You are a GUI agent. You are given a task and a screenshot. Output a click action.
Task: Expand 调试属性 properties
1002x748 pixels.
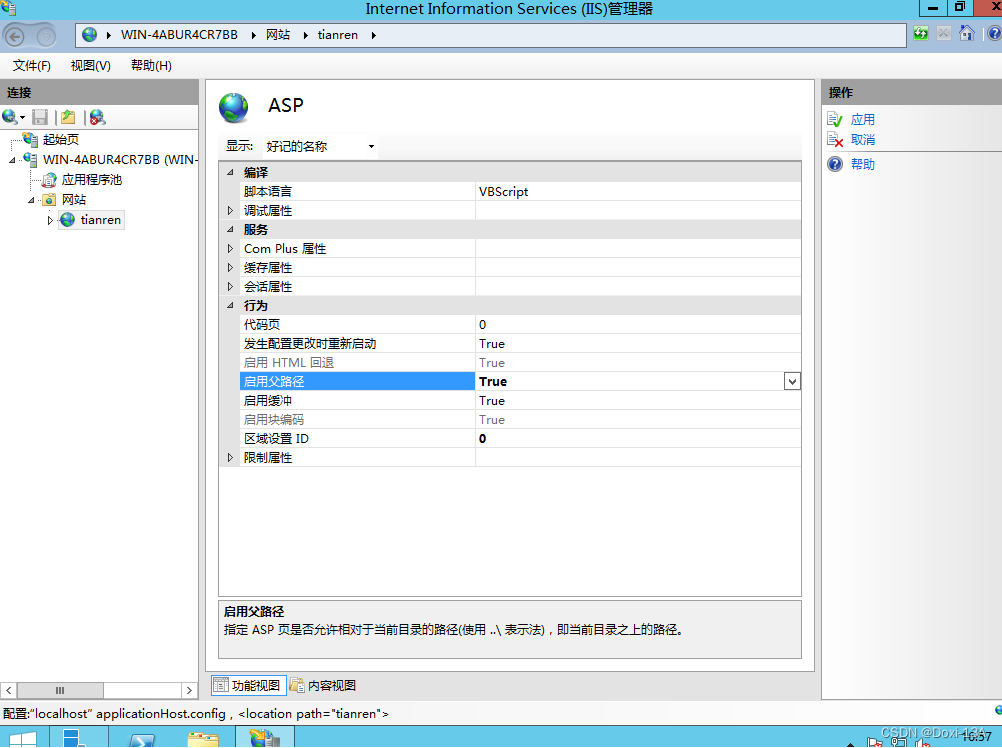[x=230, y=210]
